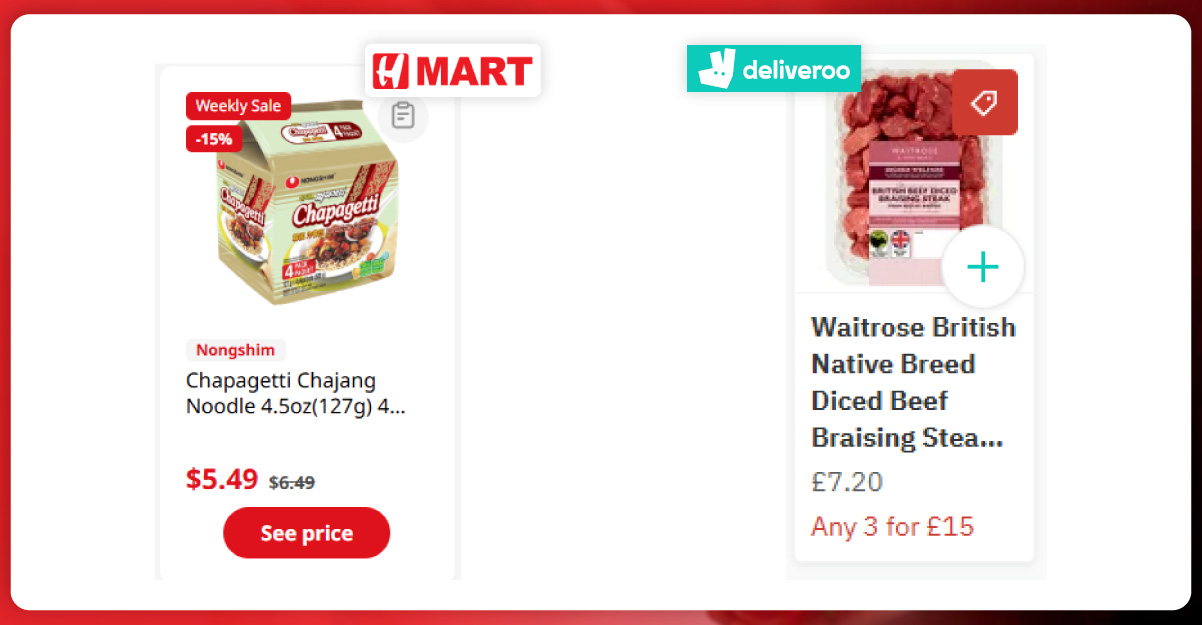This screenshot has width=1202, height=625.
Task: Click the red H symbol in H Mart logo
Action: tap(389, 71)
